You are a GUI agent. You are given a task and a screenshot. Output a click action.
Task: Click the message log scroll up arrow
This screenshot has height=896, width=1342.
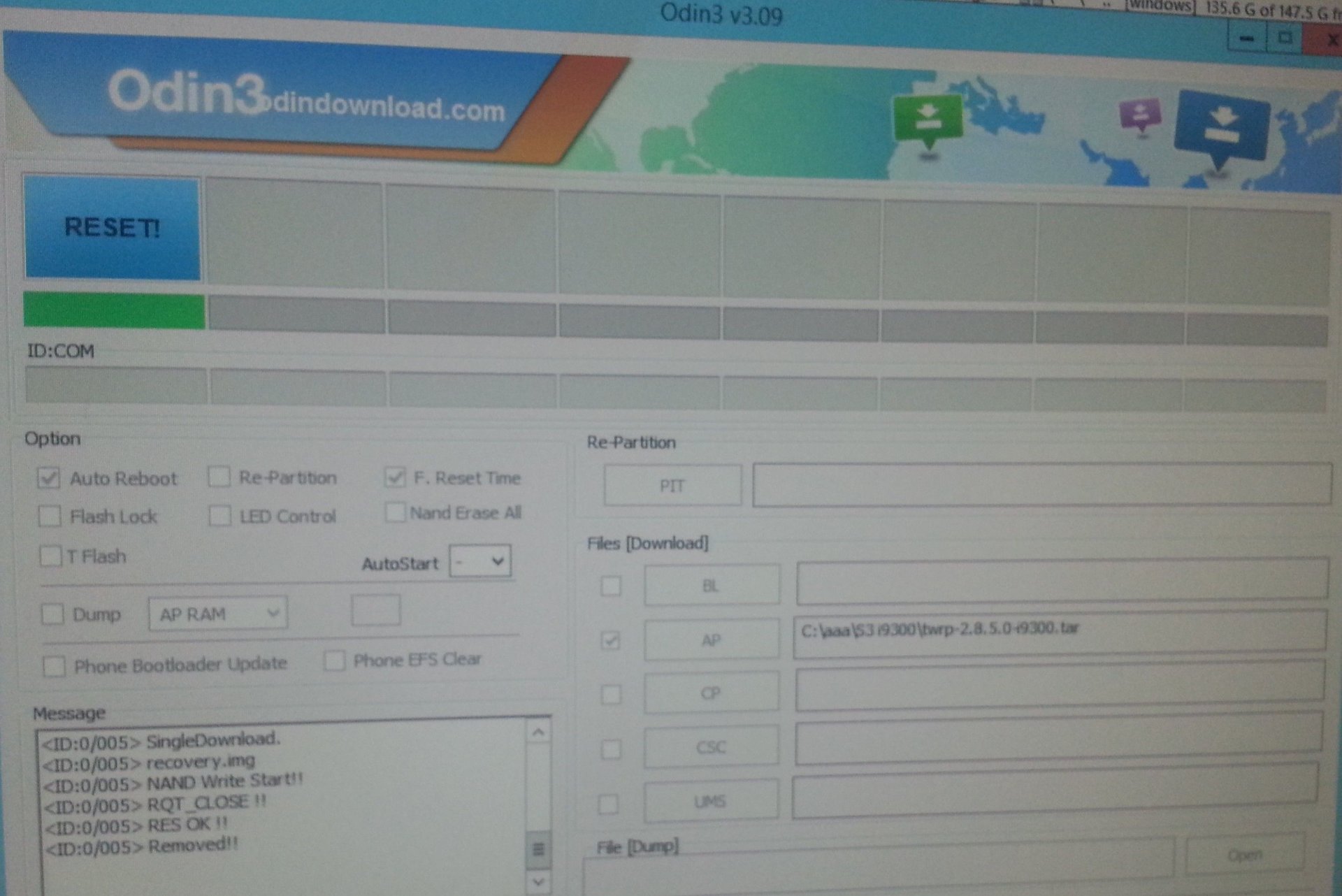click(x=538, y=732)
